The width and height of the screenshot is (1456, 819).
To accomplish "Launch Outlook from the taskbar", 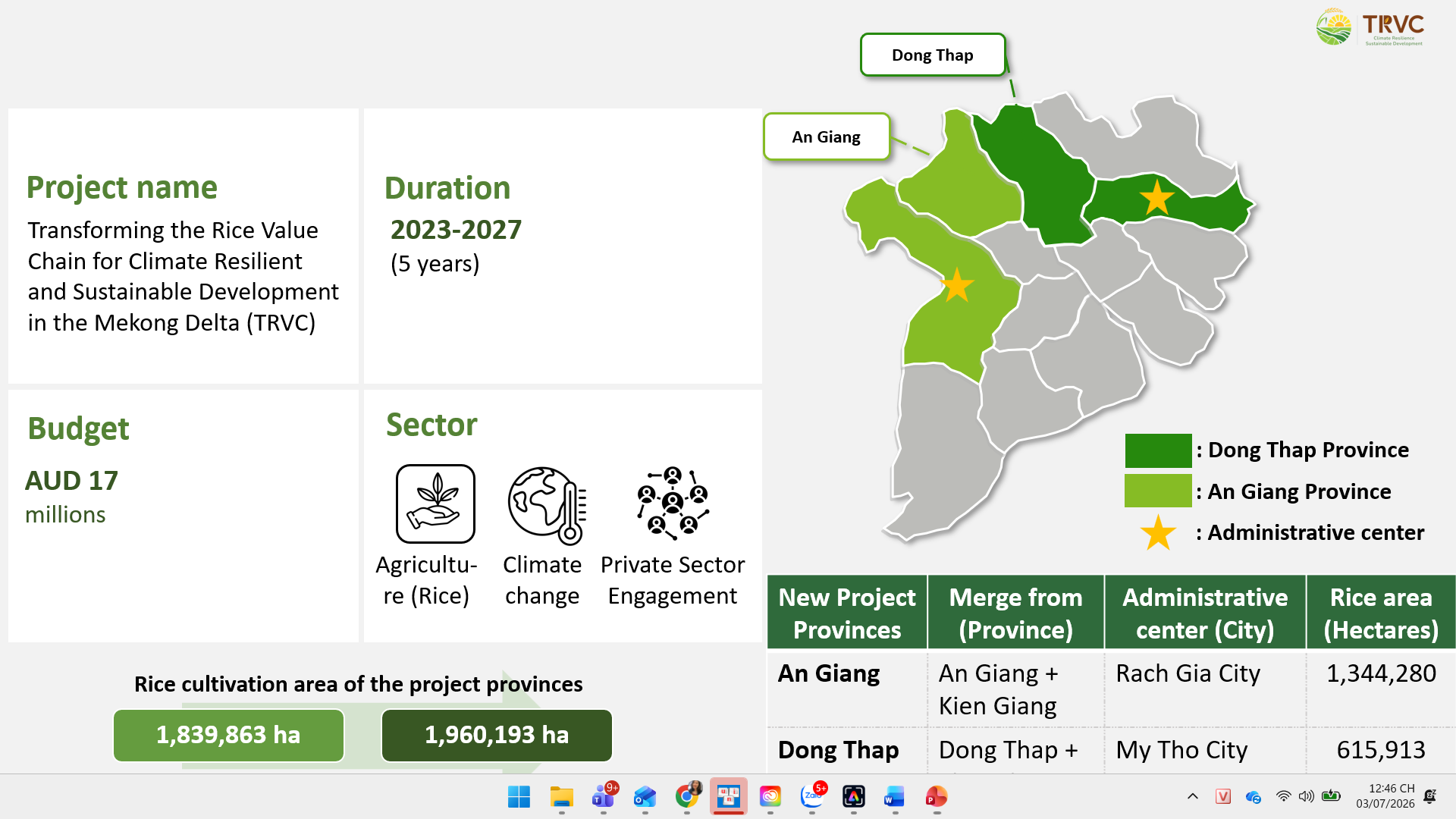I will tap(645, 796).
